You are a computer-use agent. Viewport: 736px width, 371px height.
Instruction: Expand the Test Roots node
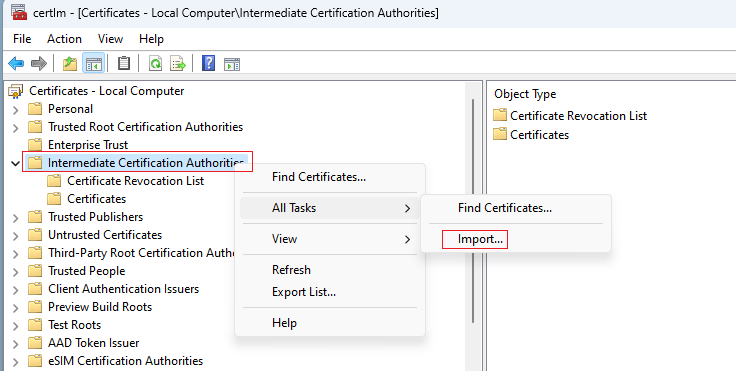pos(15,325)
